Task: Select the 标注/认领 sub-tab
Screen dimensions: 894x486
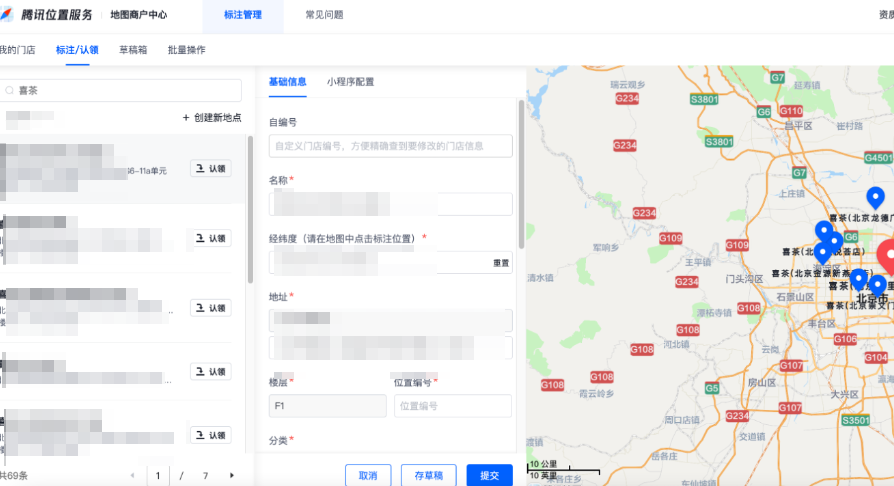Action: pos(77,50)
